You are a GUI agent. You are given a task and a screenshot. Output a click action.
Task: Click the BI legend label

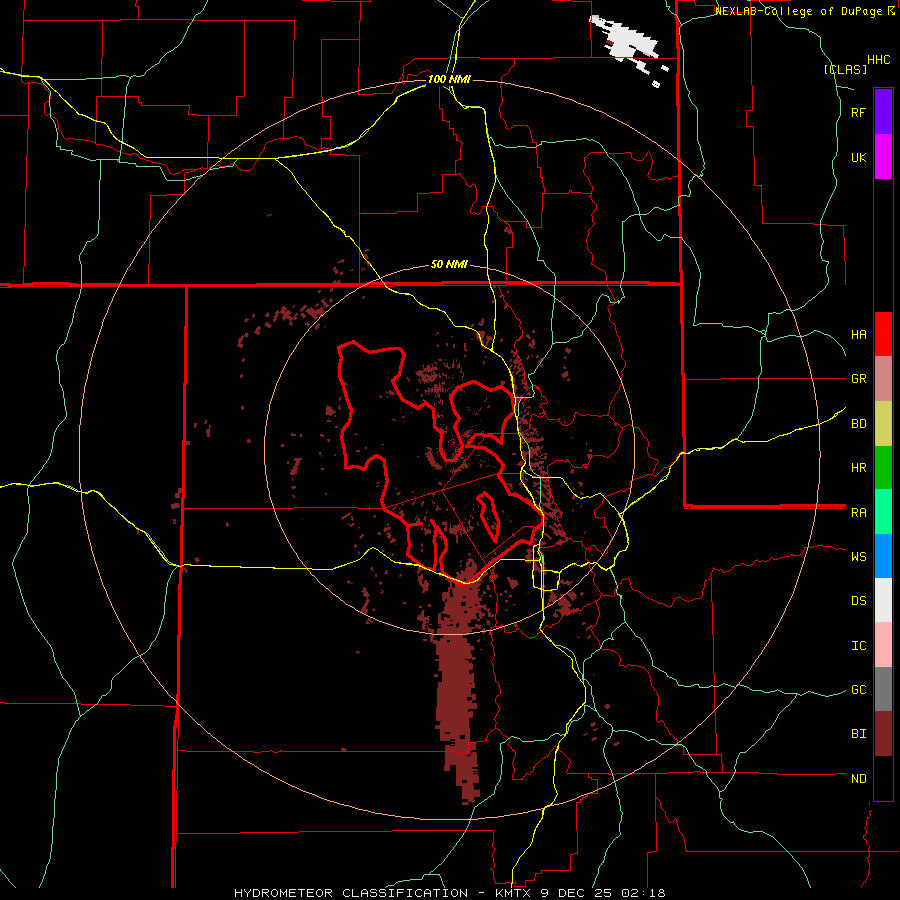point(858,734)
